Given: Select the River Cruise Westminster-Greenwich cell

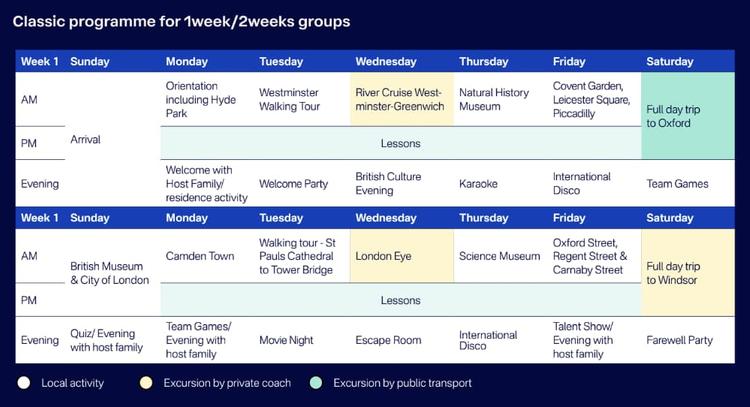Looking at the screenshot, I should point(400,99).
